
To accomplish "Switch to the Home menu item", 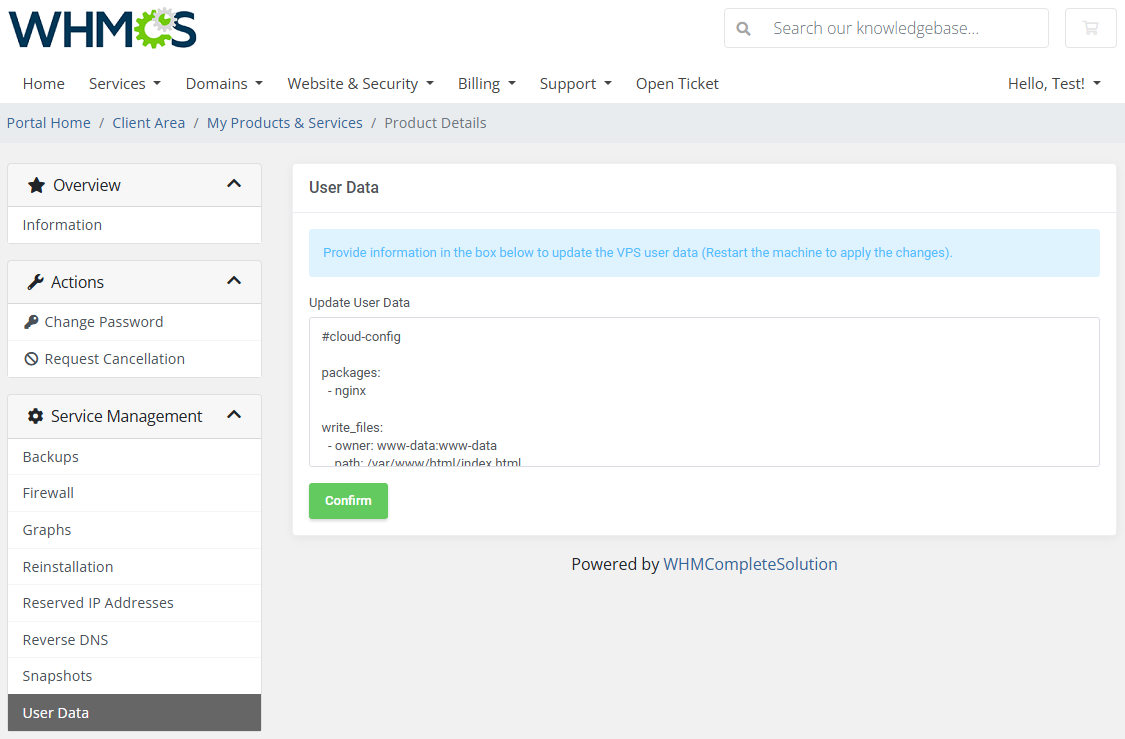I will [x=43, y=84].
